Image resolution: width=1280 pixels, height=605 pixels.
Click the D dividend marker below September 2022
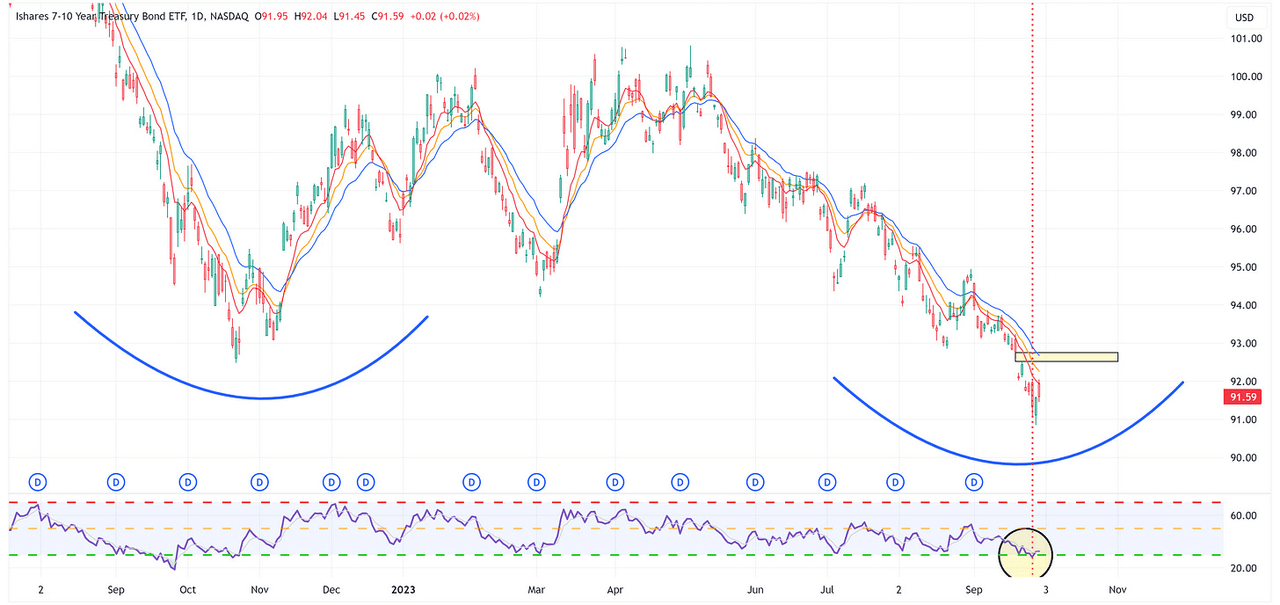115,481
